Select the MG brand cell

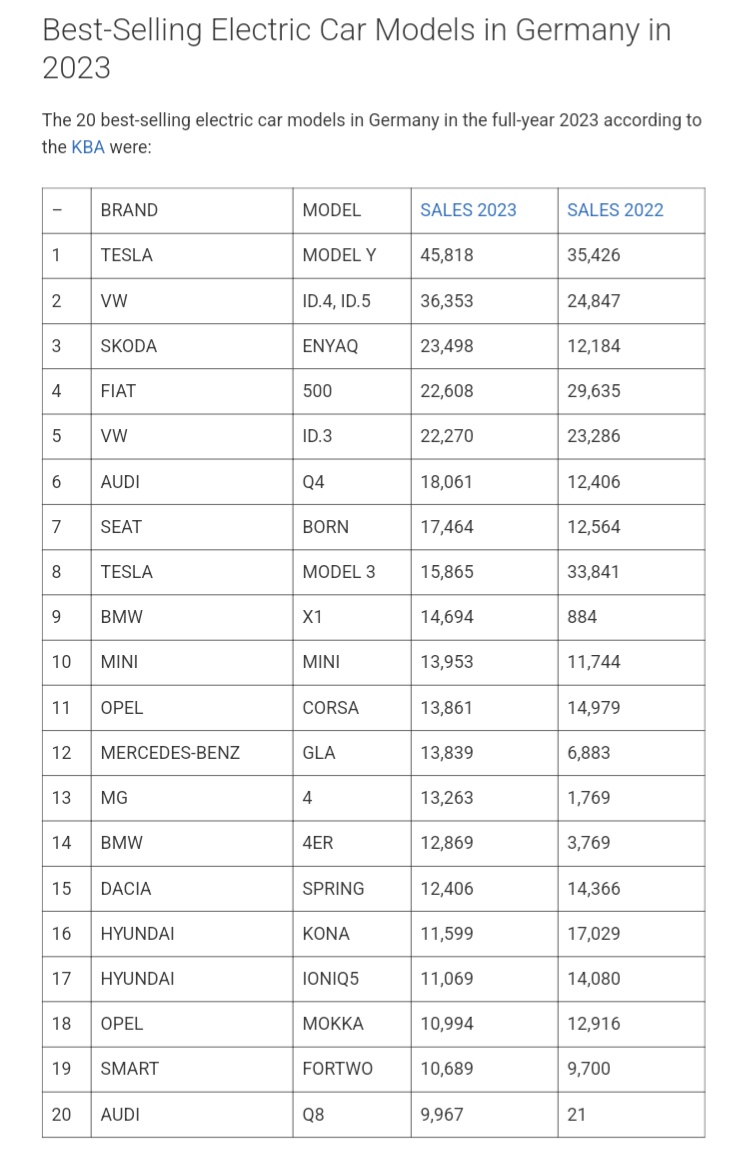tap(114, 798)
